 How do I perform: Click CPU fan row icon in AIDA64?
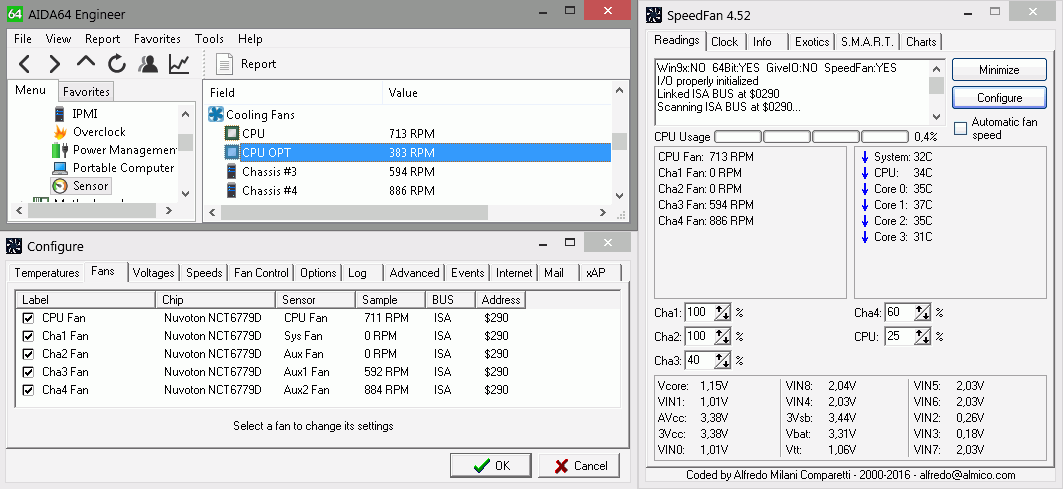click(232, 133)
